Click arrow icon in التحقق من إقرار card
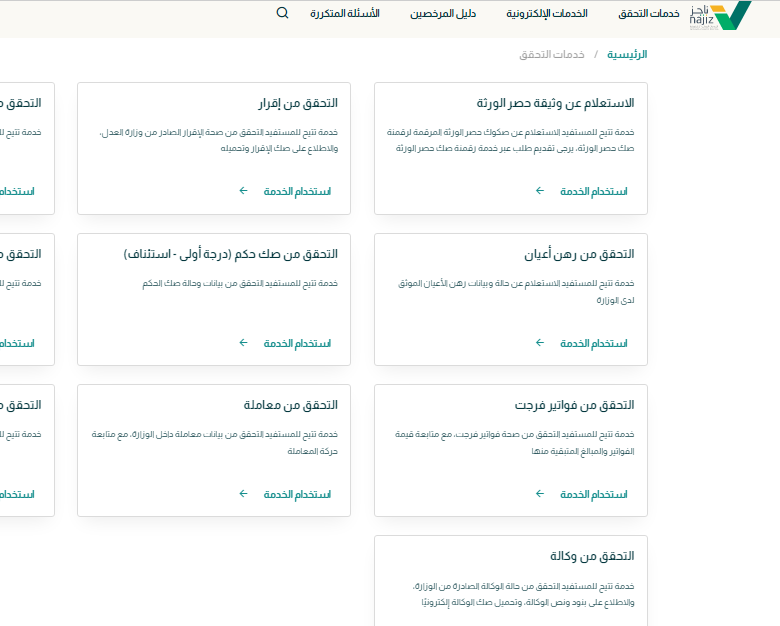The height and width of the screenshot is (626, 780). point(243,191)
